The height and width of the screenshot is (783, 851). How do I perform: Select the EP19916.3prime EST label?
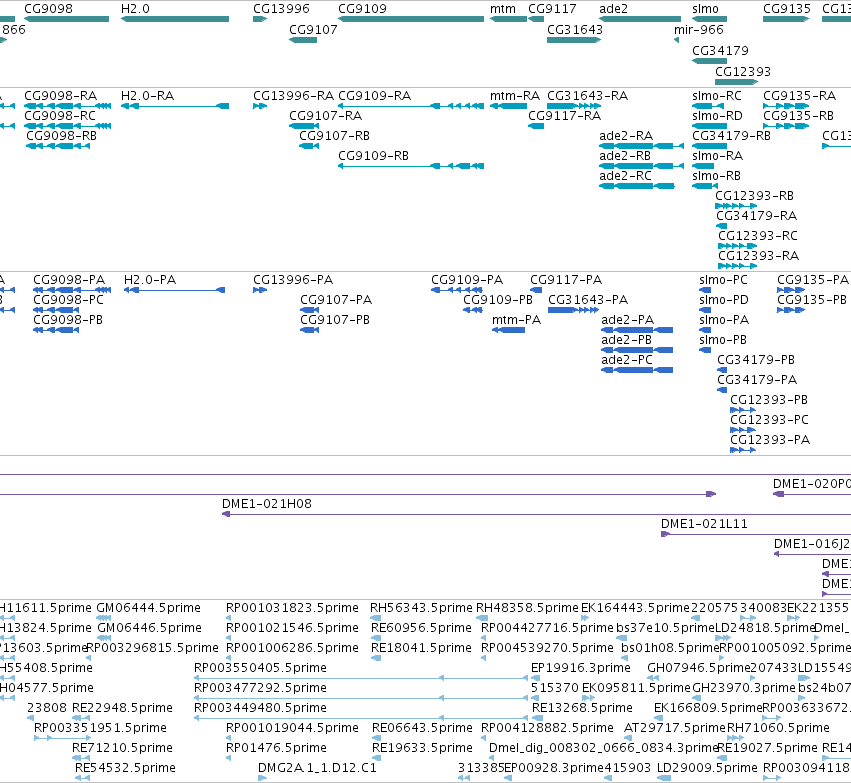[x=581, y=667]
